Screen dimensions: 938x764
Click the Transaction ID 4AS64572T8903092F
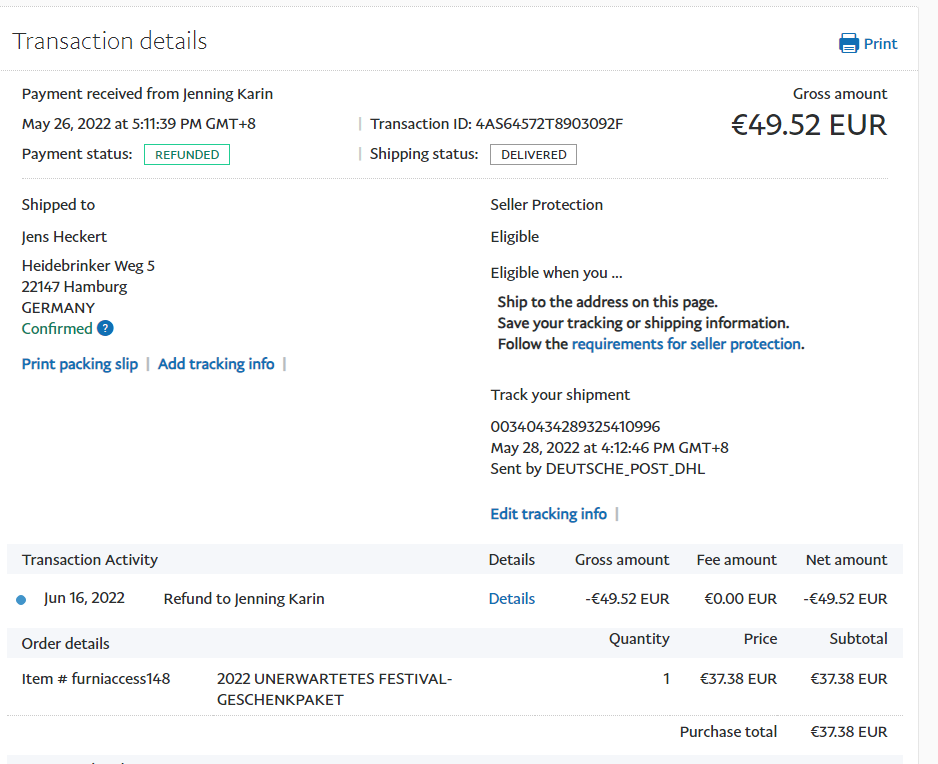coord(549,124)
